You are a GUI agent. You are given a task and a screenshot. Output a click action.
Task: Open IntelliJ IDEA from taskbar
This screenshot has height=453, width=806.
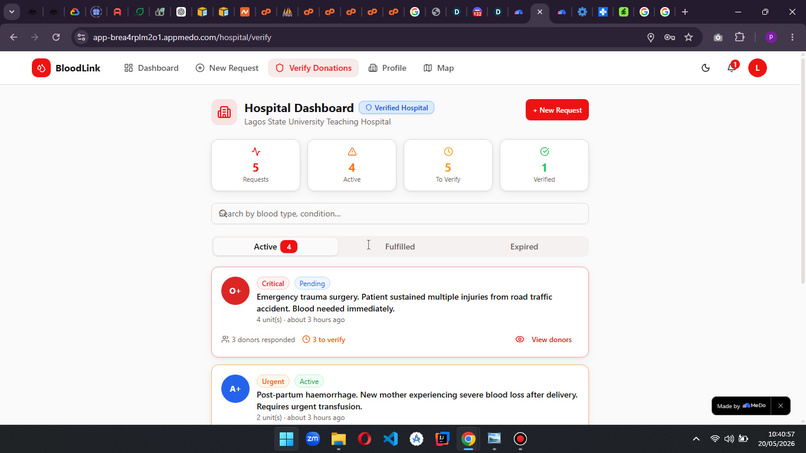pos(442,439)
